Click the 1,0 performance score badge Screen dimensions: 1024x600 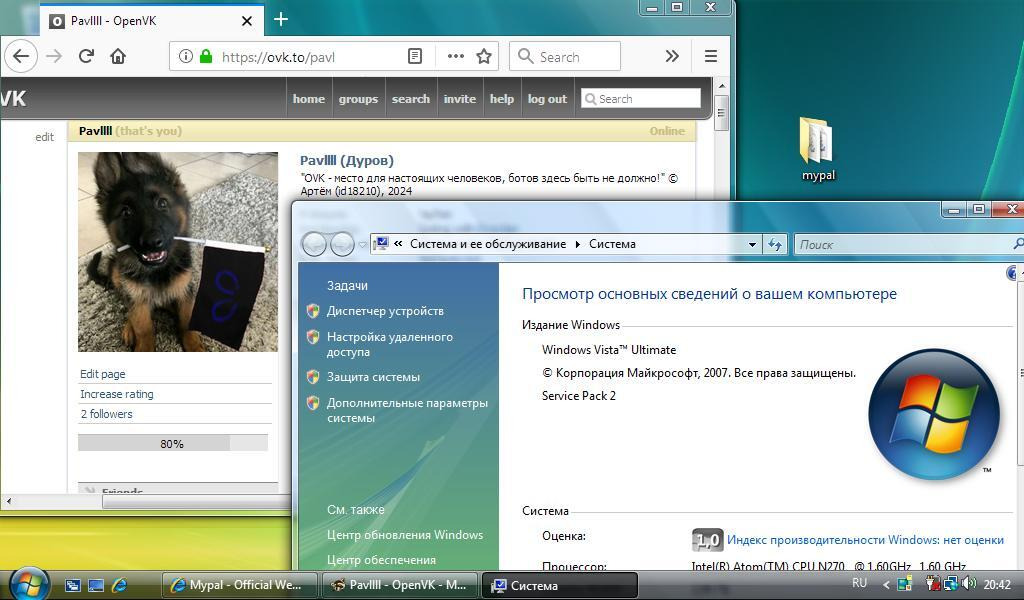pos(707,540)
